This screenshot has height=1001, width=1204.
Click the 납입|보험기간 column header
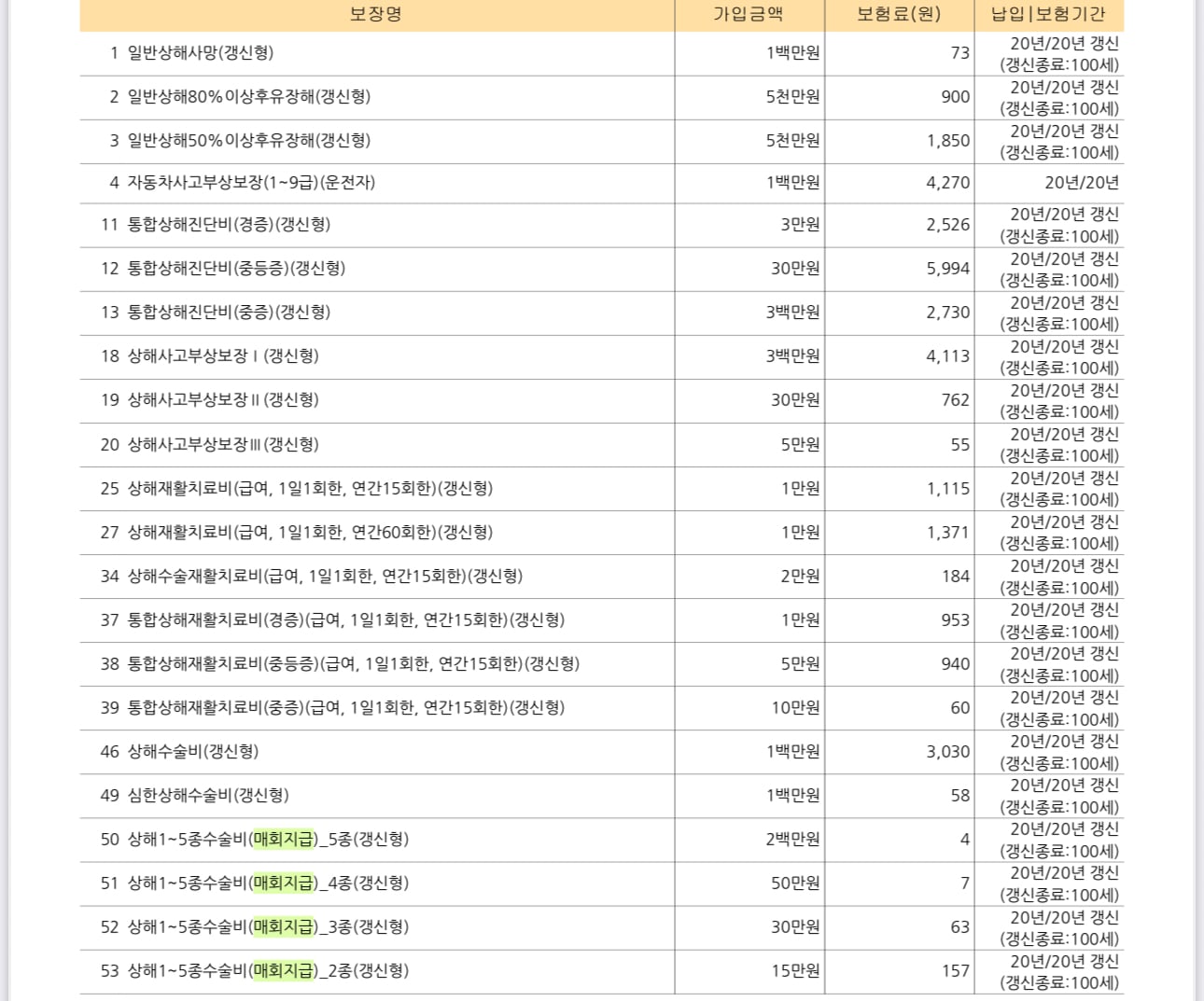pos(1049,15)
